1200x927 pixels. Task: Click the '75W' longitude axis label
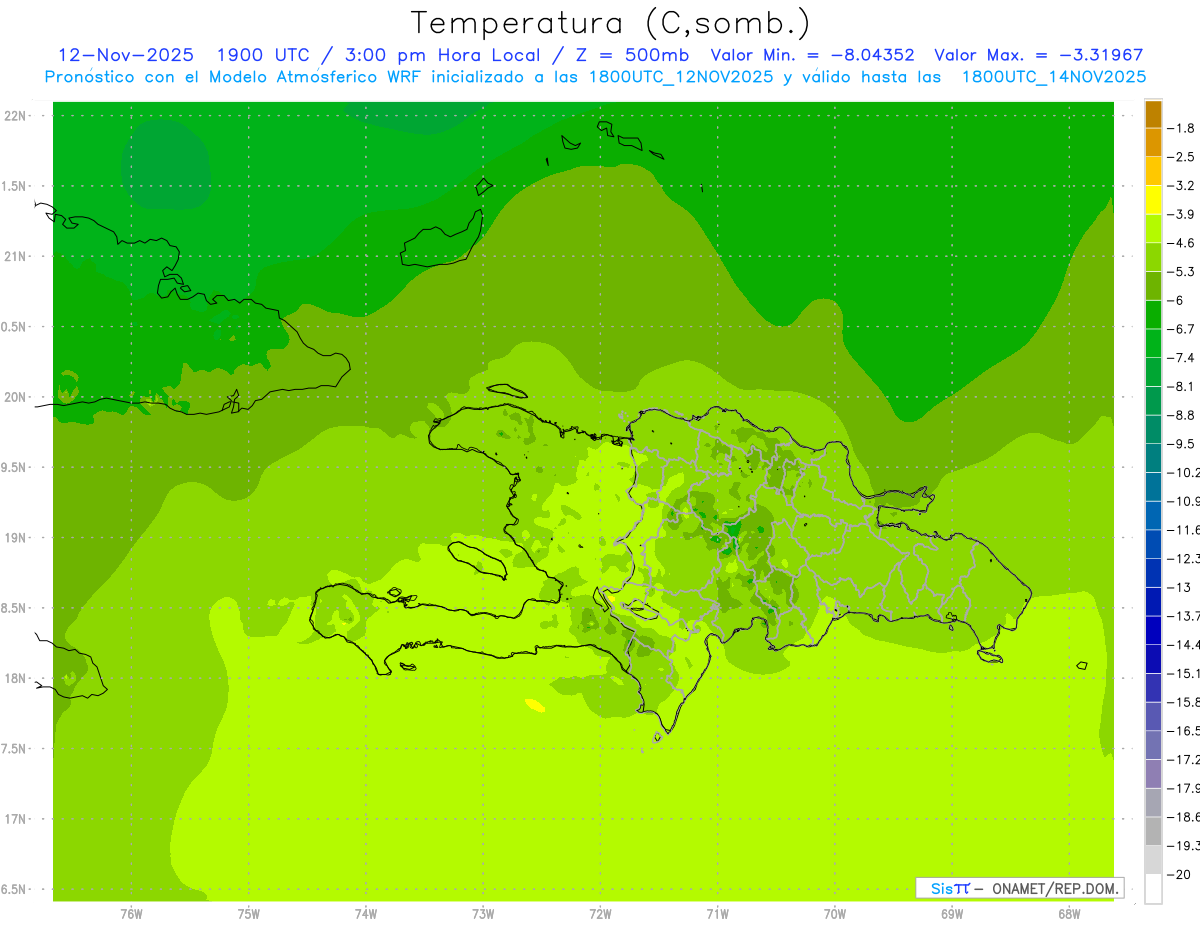(249, 914)
